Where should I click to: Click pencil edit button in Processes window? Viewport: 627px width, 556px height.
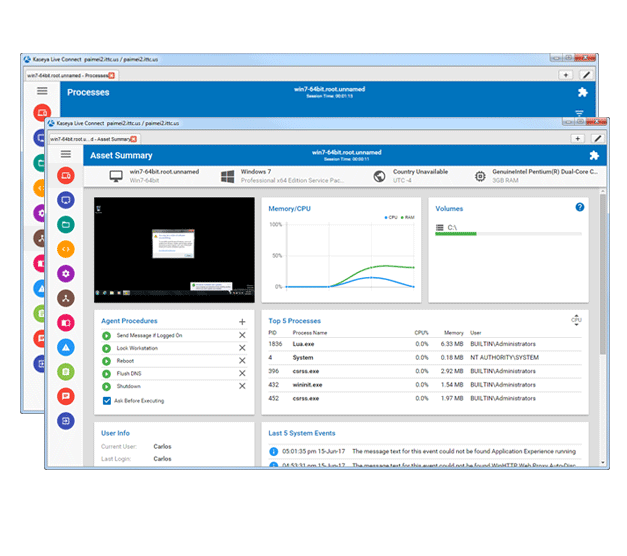tap(586, 75)
